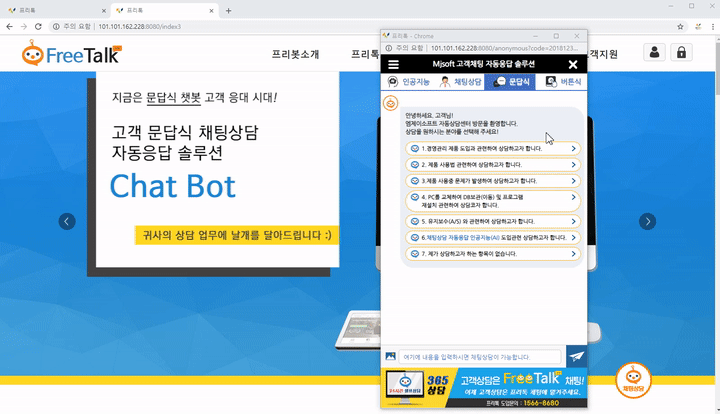Open the 프리봇소개 navigation menu
Viewport: 720px width, 414px height.
pyautogui.click(x=295, y=54)
